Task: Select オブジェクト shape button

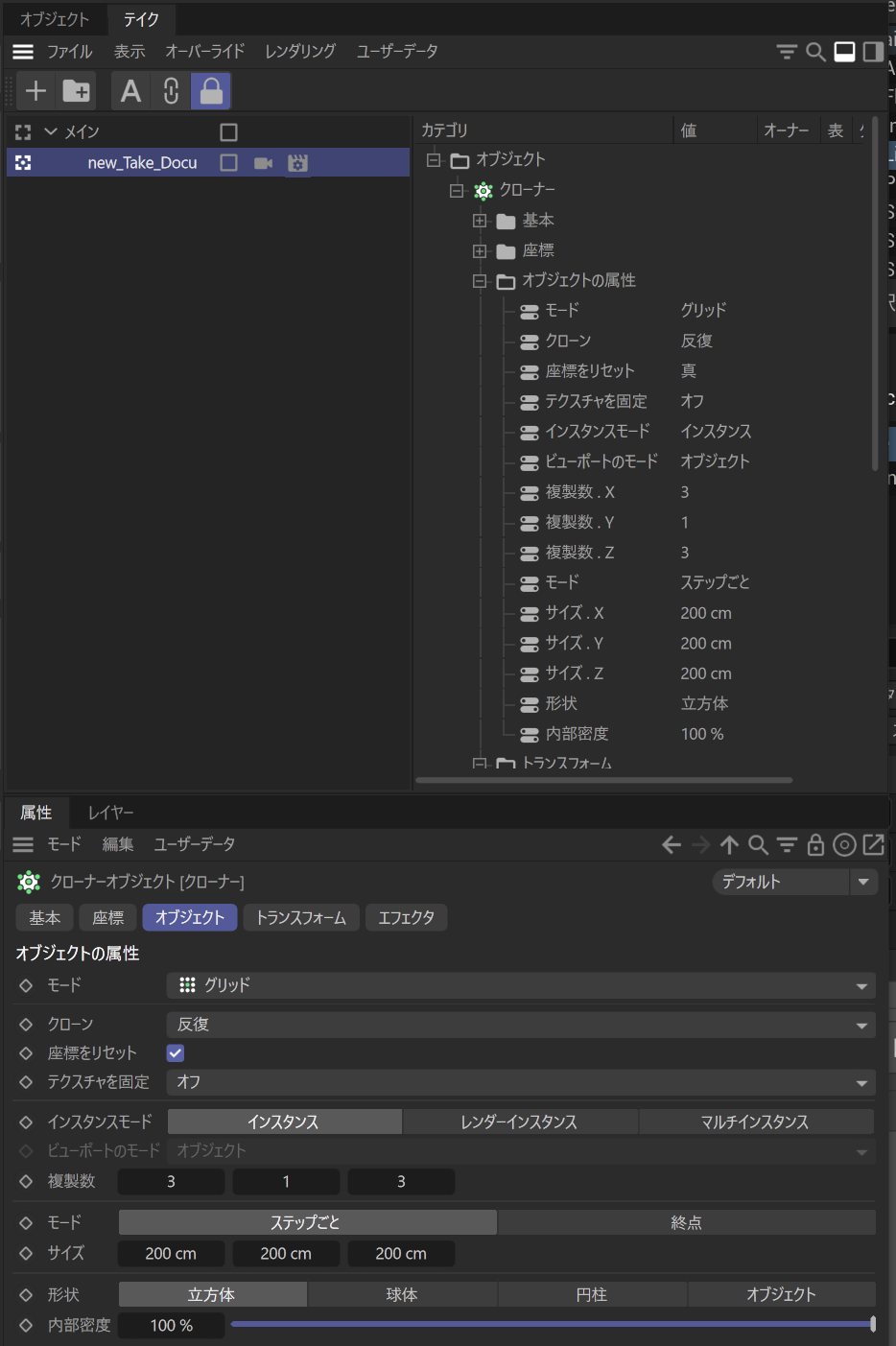Action: [x=781, y=1295]
